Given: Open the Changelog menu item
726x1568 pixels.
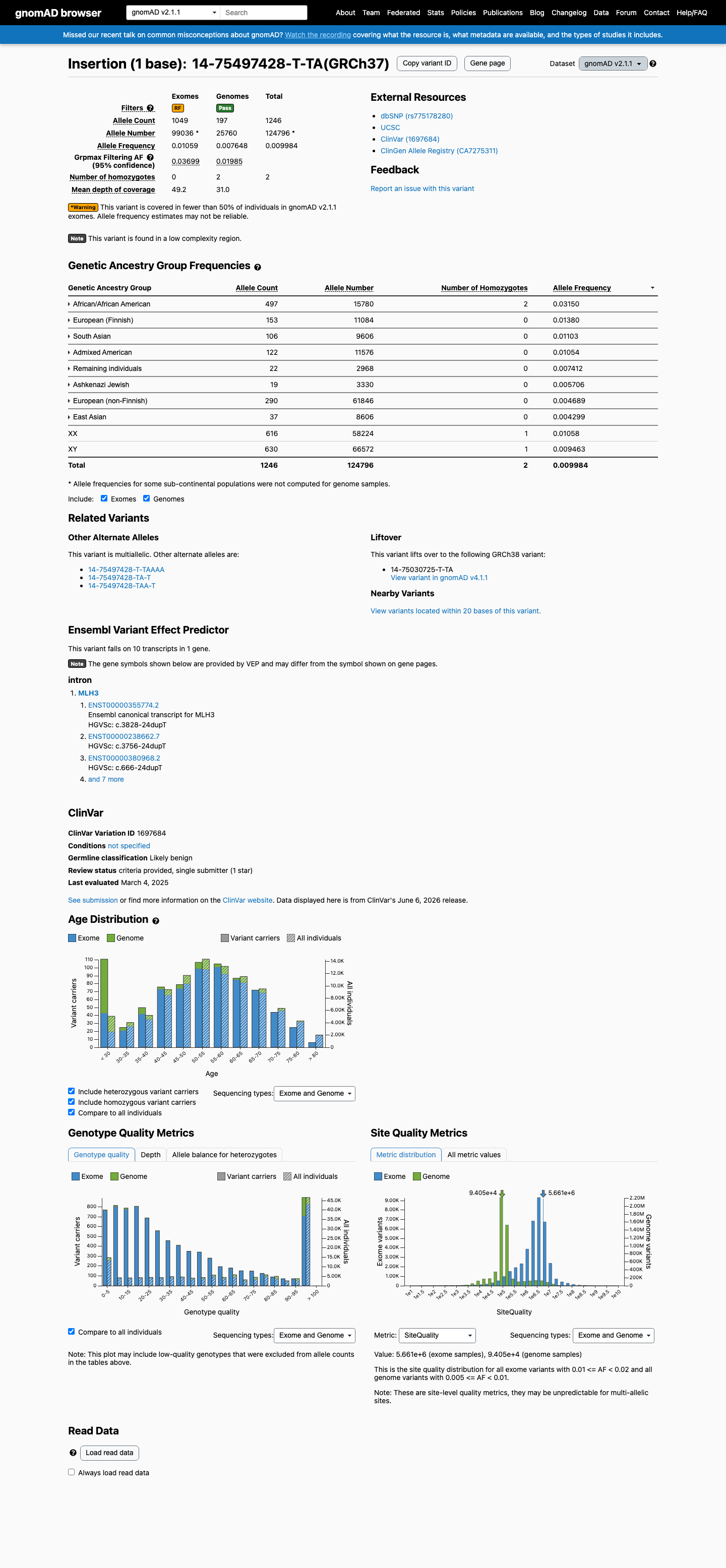Looking at the screenshot, I should coord(569,13).
